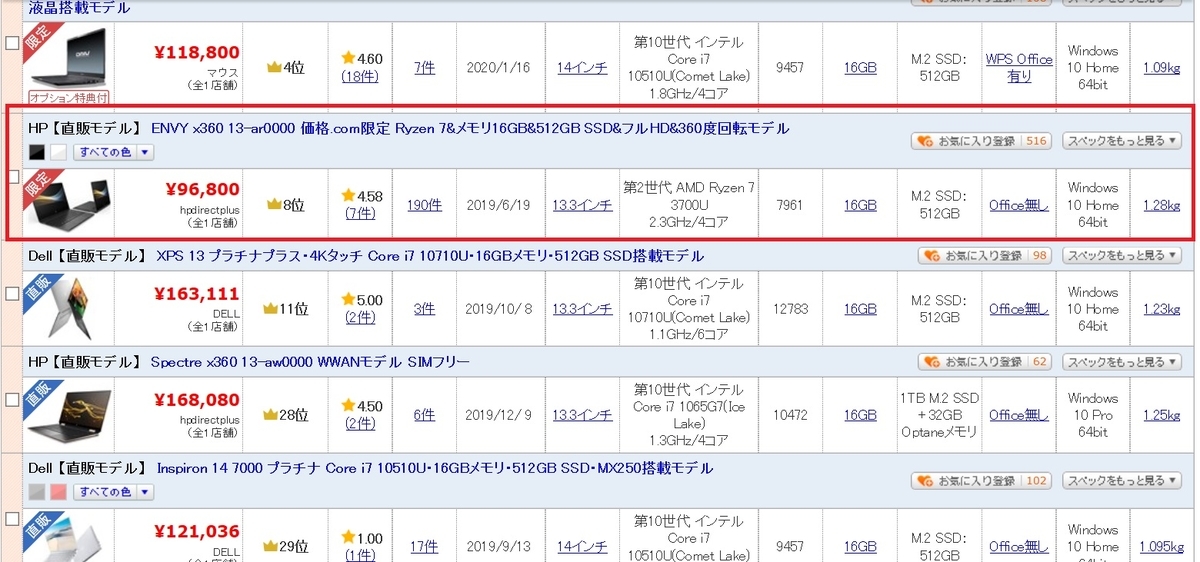
Task: Expand すべての色 dropdown under ENVY x360
Action: click(114, 152)
